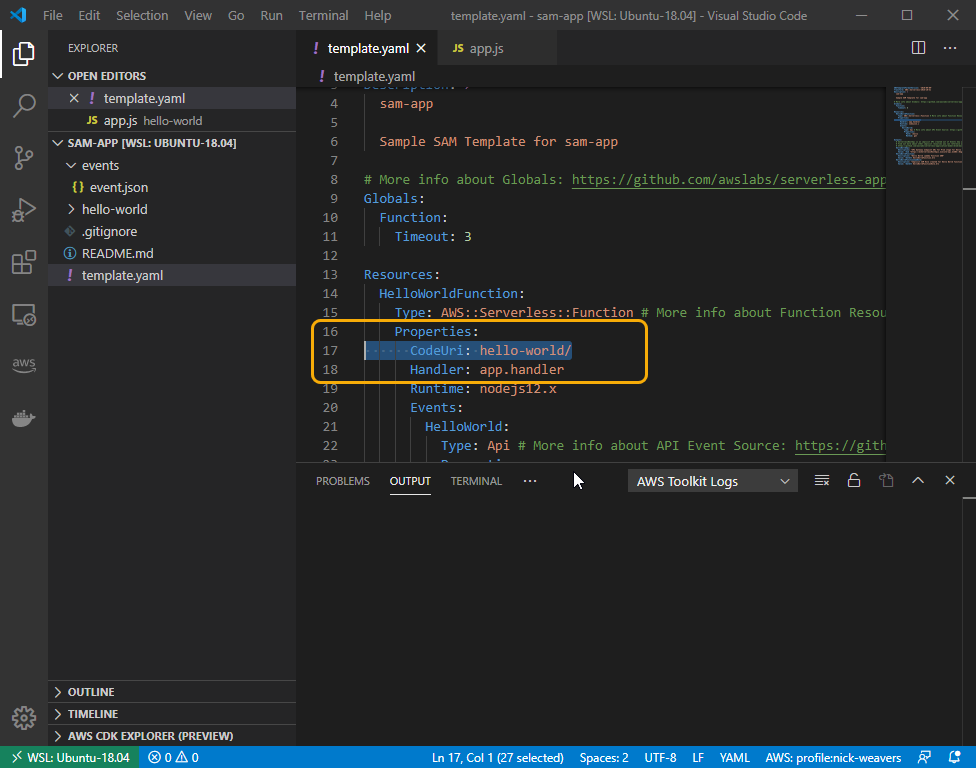Image resolution: width=976 pixels, height=768 pixels.
Task: Toggle auto-scroll lock in Output panel
Action: [853, 480]
